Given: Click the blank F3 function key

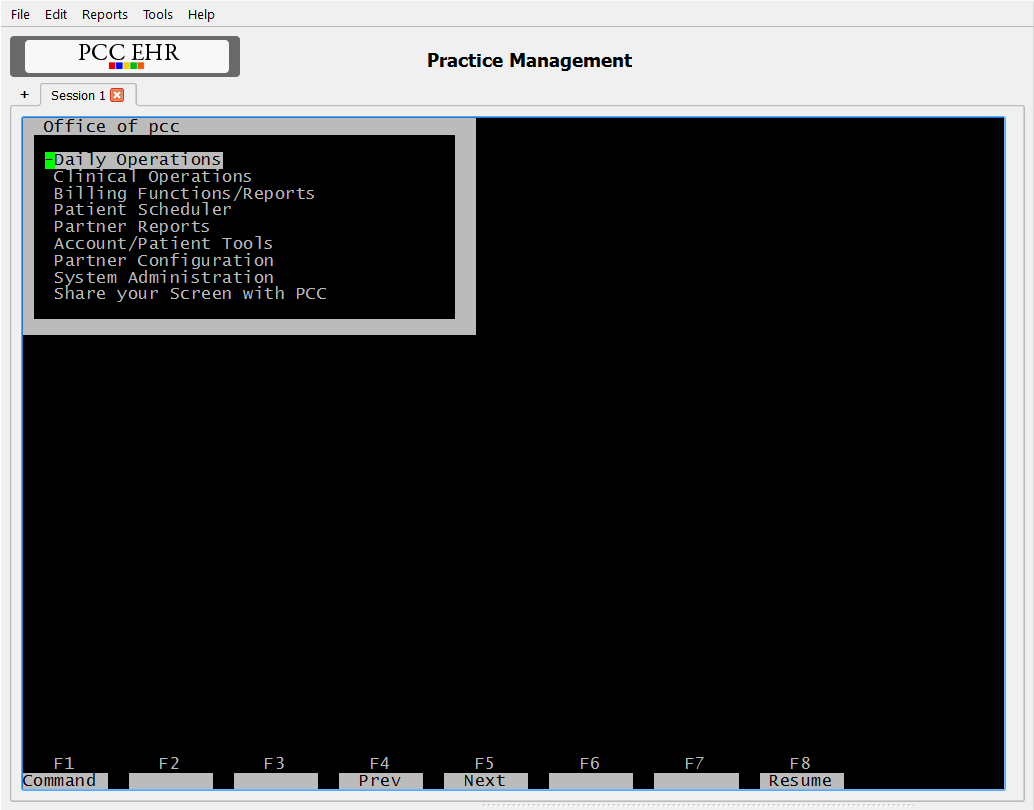Looking at the screenshot, I should point(276,781).
